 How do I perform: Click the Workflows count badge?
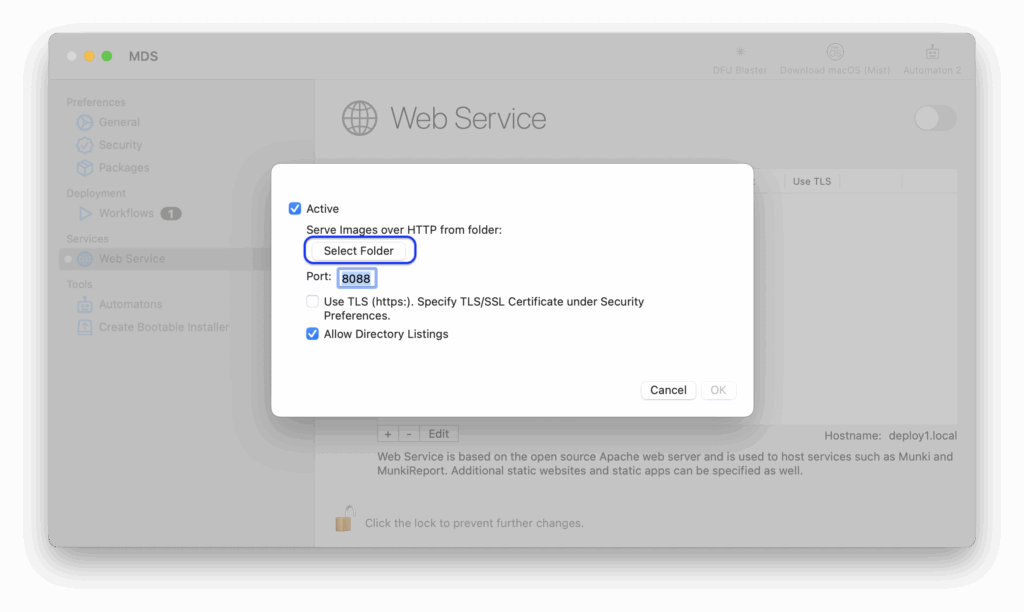171,214
